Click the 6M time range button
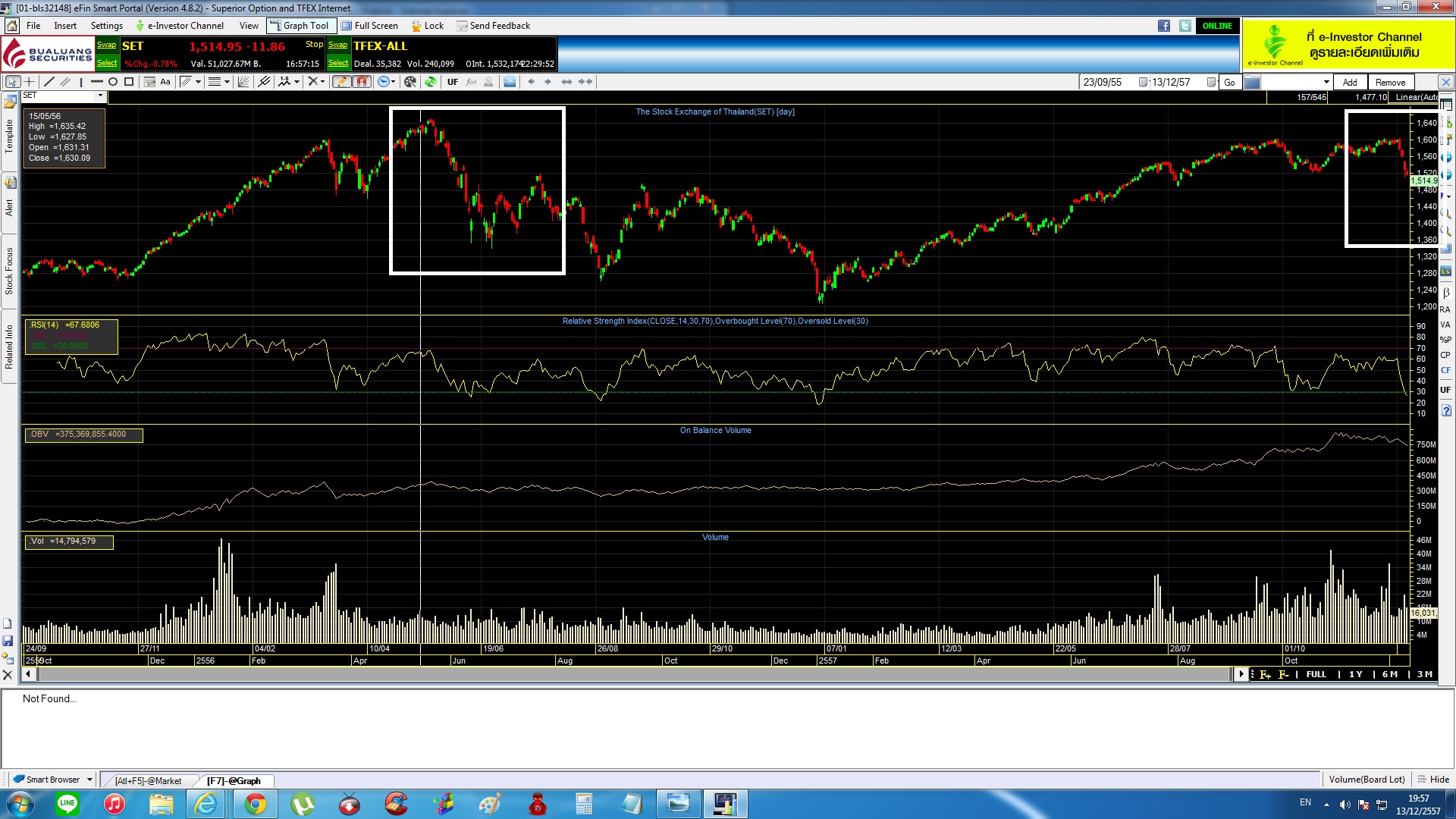The width and height of the screenshot is (1456, 819). click(1389, 674)
